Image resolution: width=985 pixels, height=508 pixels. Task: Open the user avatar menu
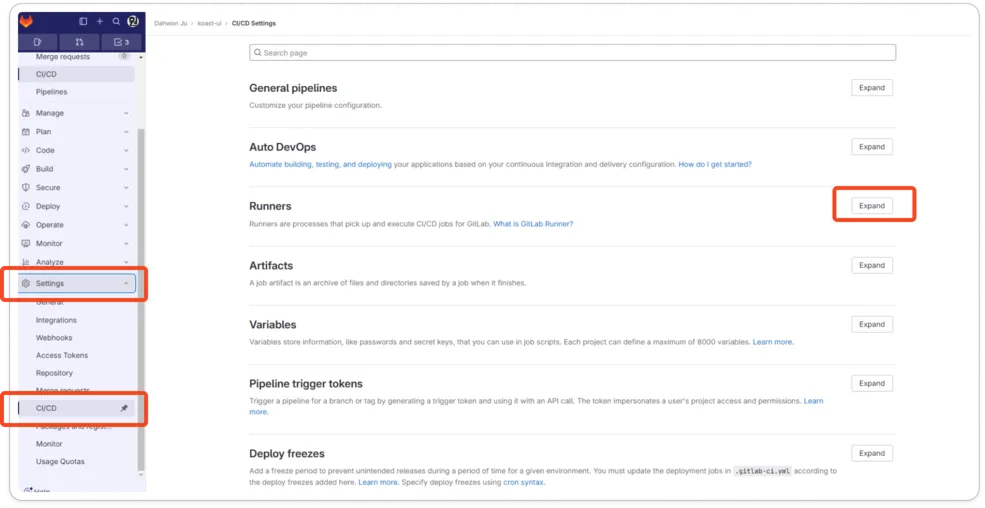pyautogui.click(x=132, y=21)
